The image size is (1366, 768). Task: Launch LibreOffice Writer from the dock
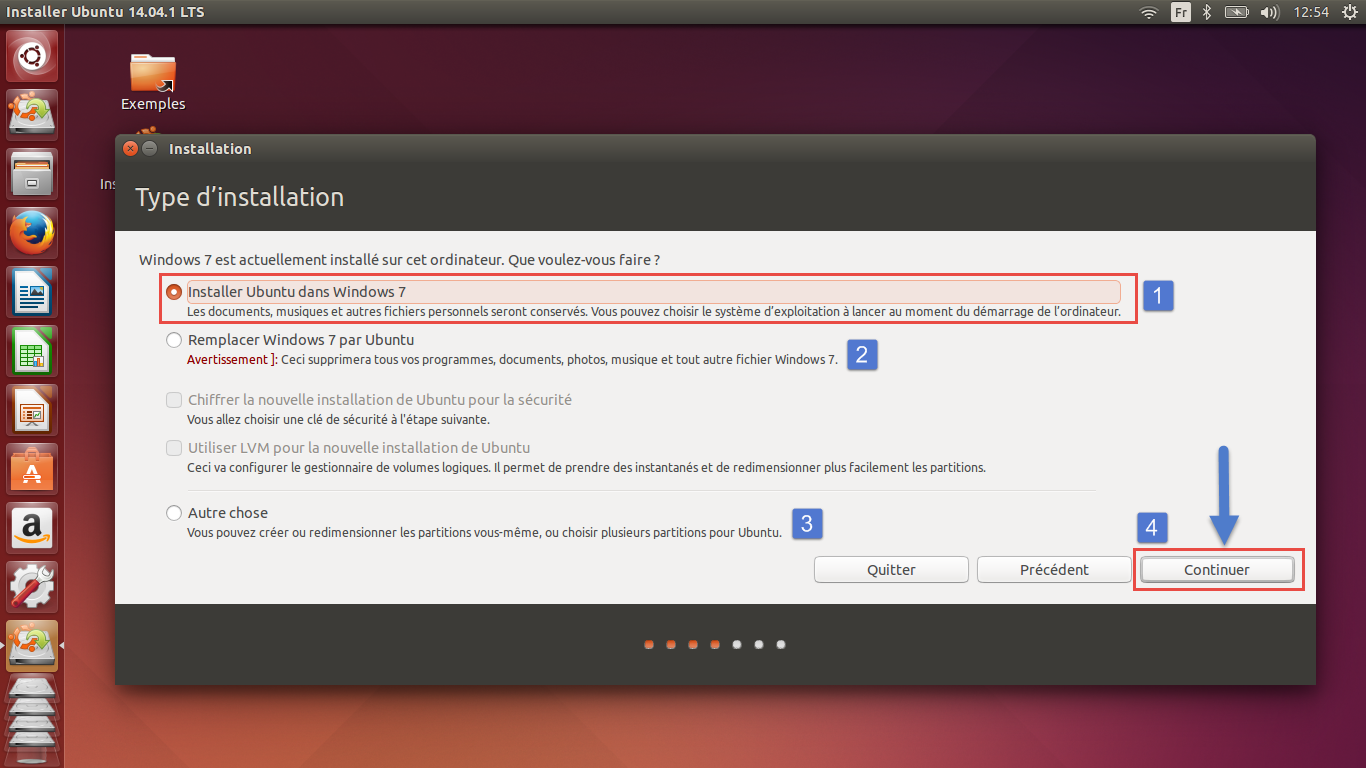pos(33,293)
